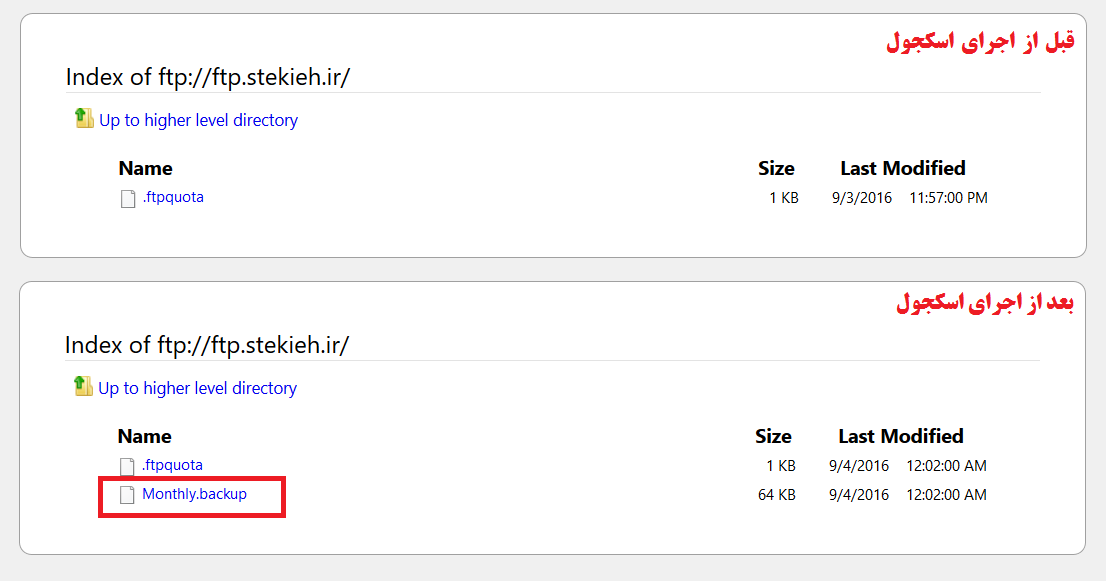Viewport: 1106px width, 581px height.
Task: Click the up-folder icon in the before-schedule listing
Action: pos(84,118)
